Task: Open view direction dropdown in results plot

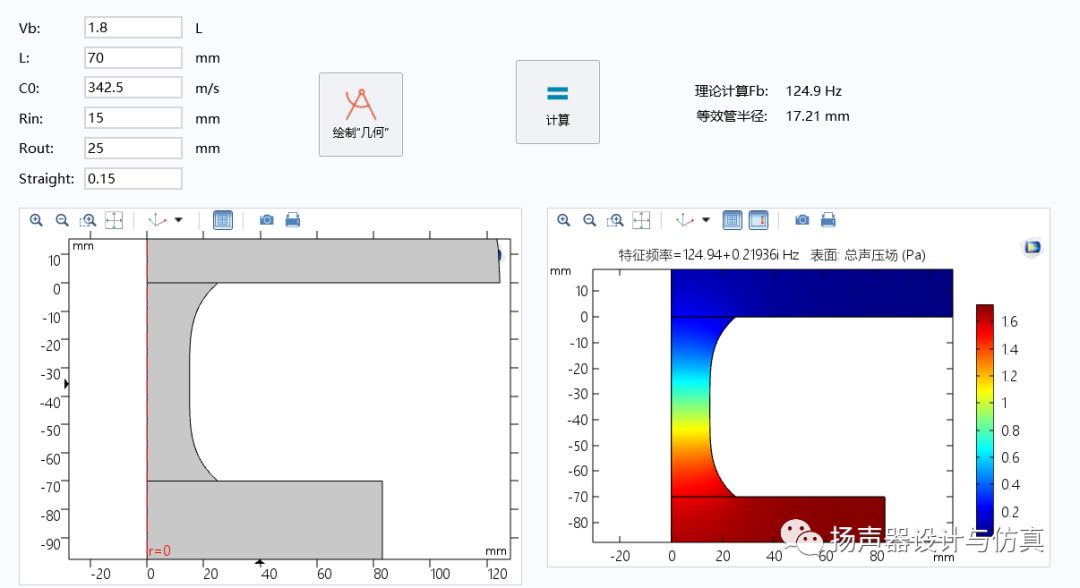Action: coord(706,220)
